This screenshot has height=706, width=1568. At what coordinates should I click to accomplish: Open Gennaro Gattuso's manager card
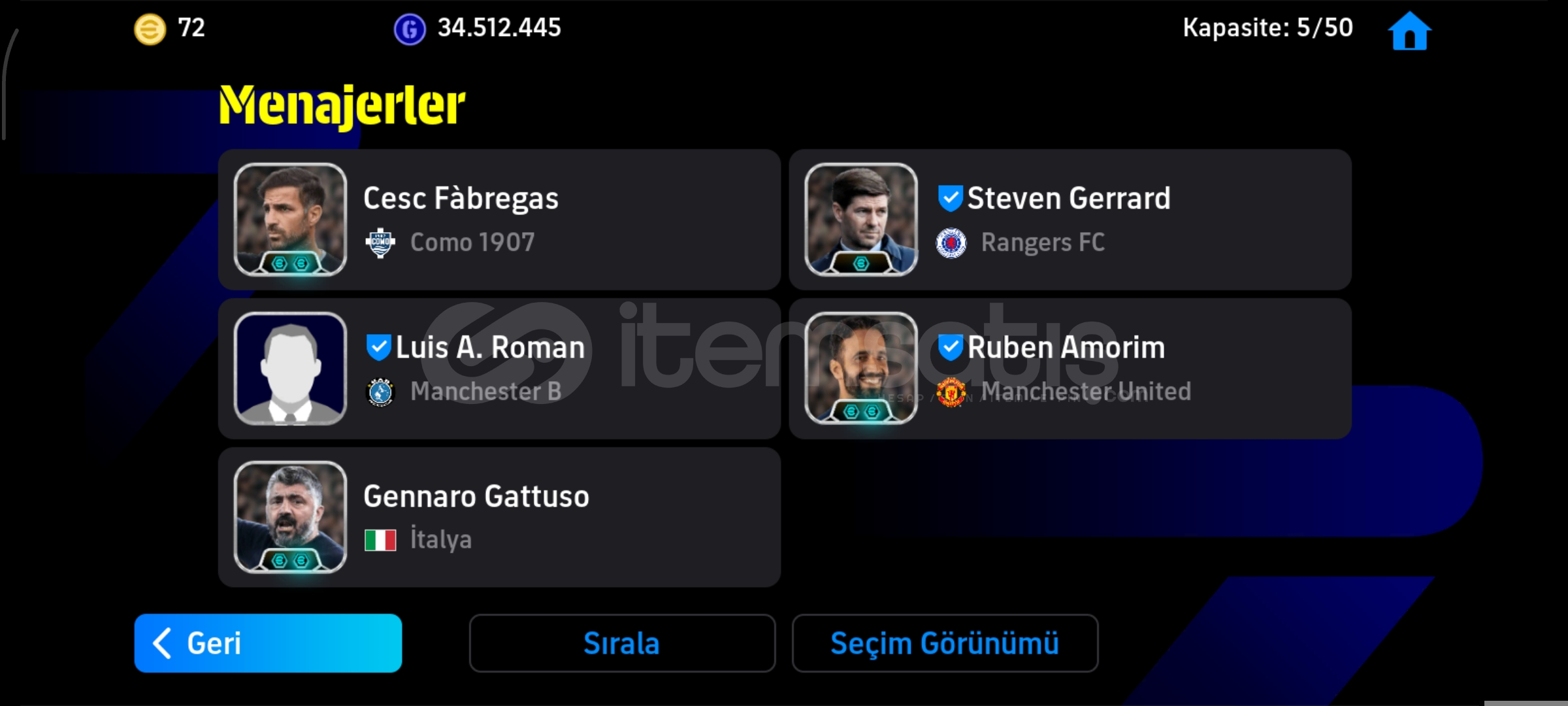(499, 517)
